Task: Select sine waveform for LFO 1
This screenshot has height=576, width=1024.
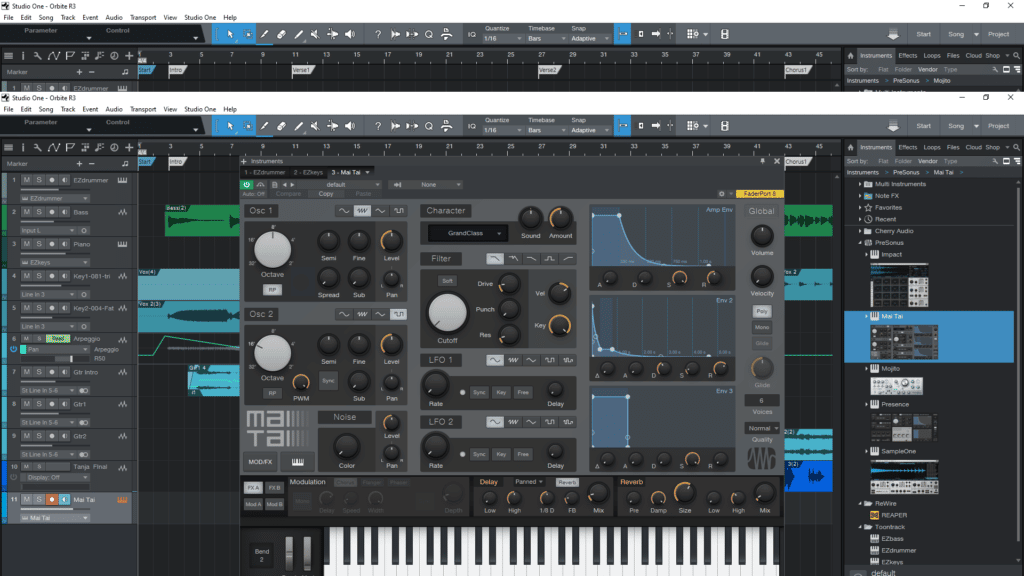Action: tap(495, 360)
